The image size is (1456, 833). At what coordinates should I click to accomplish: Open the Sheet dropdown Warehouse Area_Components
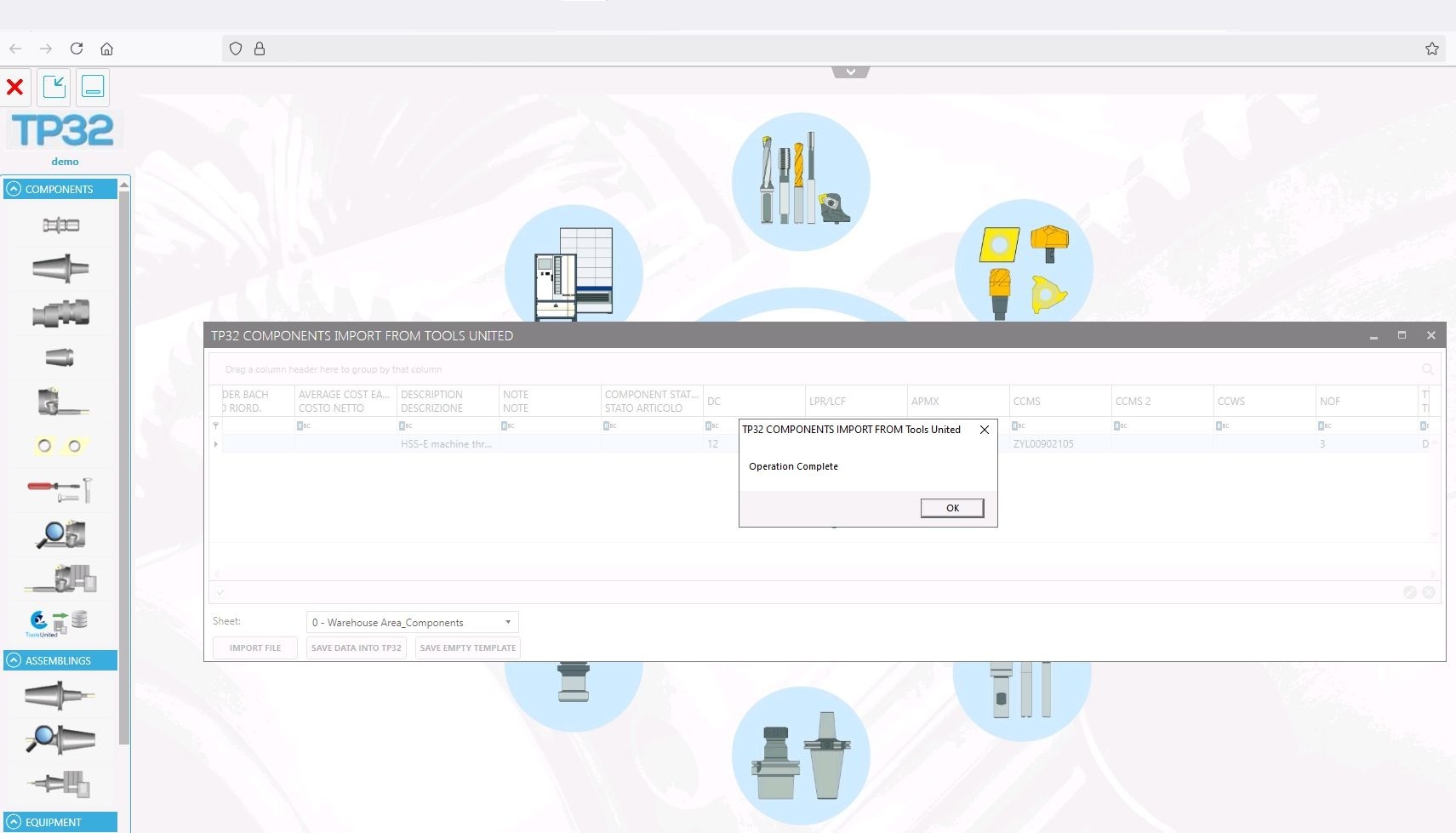pos(412,622)
